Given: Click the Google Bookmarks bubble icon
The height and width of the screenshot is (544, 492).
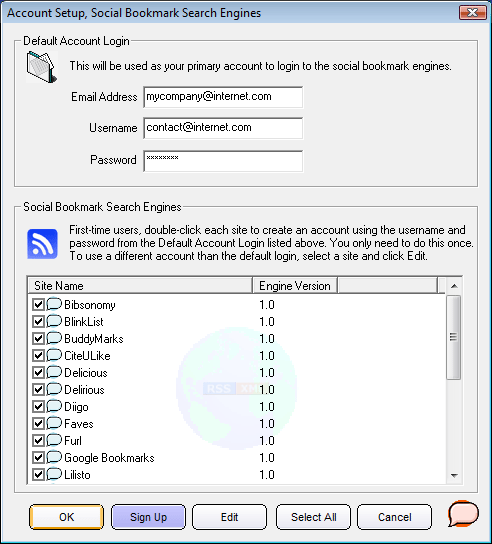Looking at the screenshot, I should click(54, 457).
